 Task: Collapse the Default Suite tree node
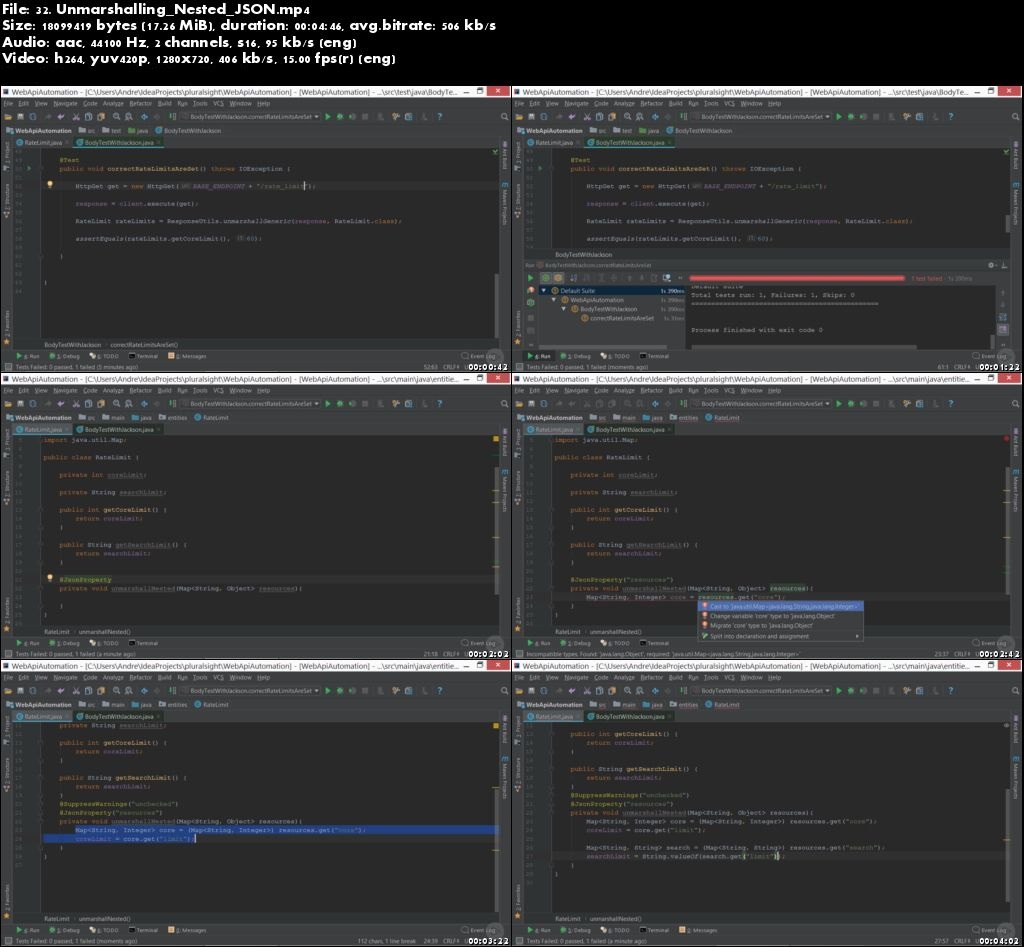[543, 291]
